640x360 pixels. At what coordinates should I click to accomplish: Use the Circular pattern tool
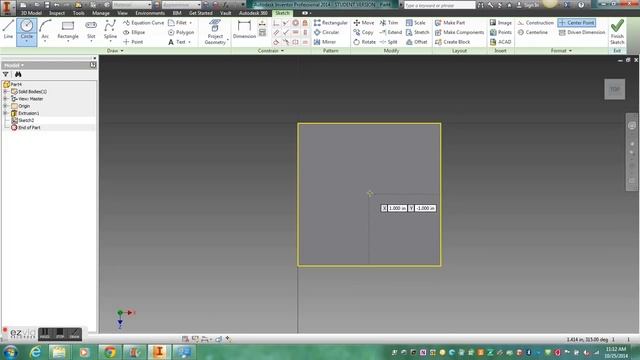[x=326, y=32]
